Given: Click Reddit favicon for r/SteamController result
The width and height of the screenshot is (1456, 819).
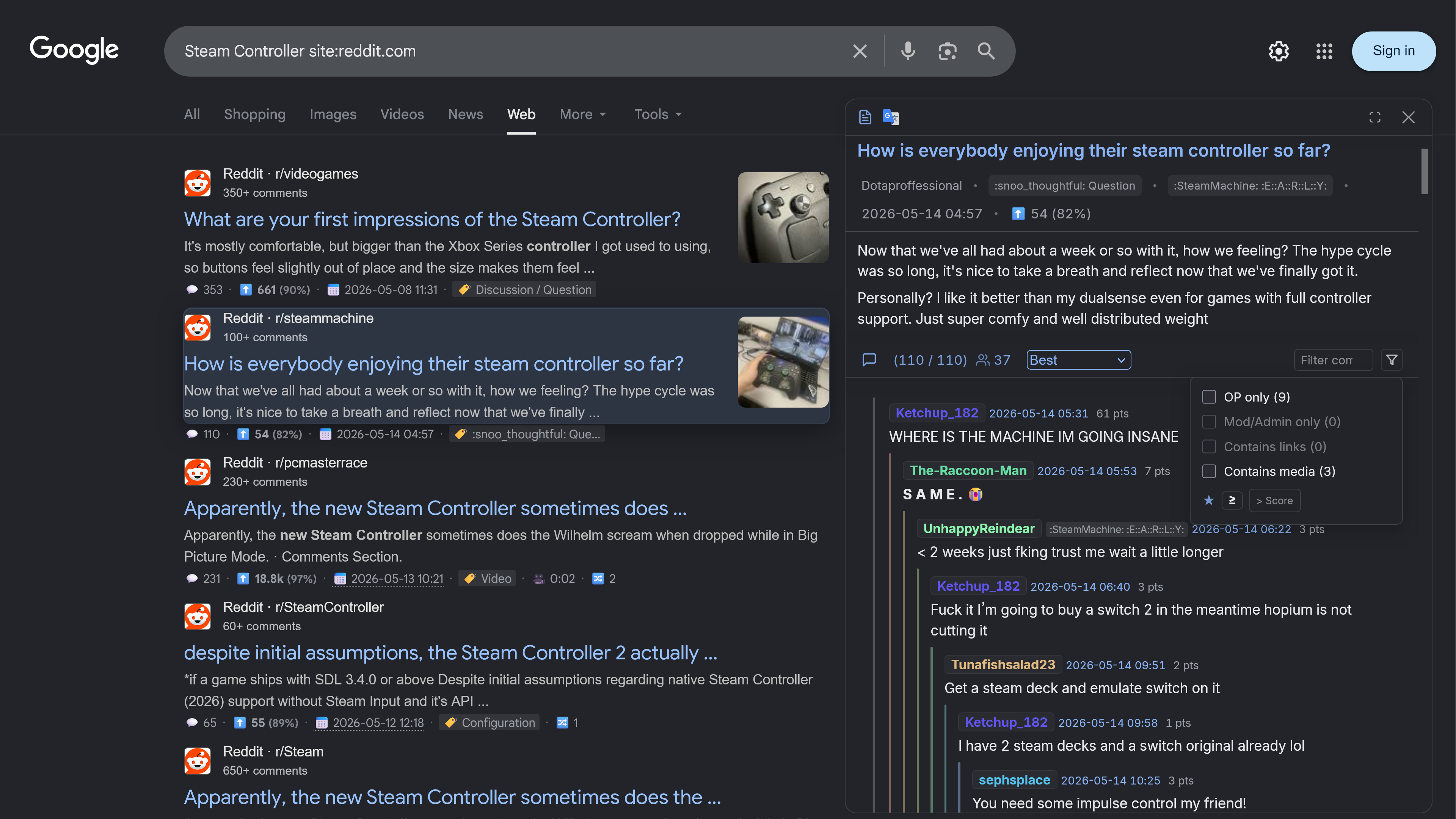Looking at the screenshot, I should (197, 617).
